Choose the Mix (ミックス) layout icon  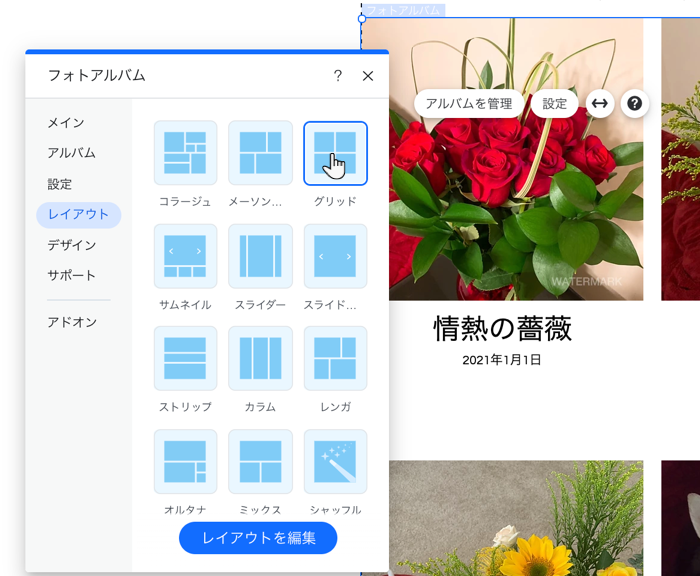coord(260,461)
